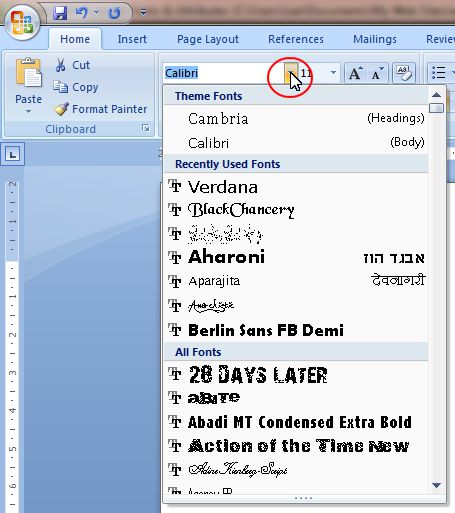Toggle the tab stop selector

(x=12, y=154)
